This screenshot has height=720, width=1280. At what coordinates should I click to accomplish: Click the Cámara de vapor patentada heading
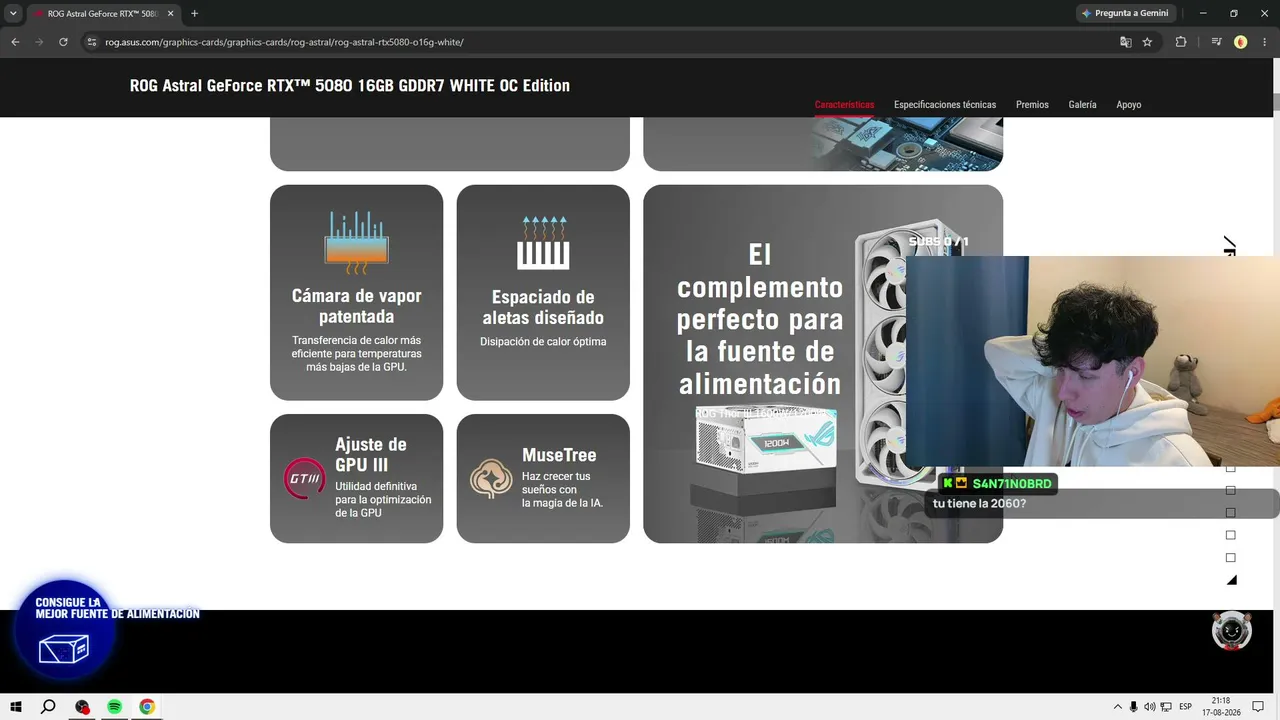[357, 306]
